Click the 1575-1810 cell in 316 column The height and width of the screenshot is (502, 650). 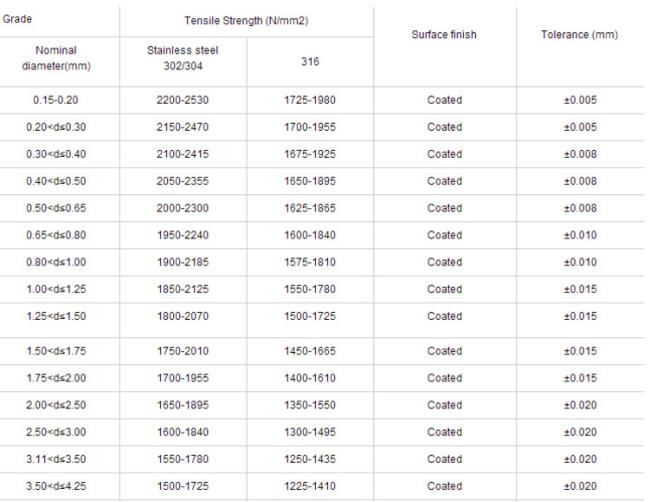point(310,262)
